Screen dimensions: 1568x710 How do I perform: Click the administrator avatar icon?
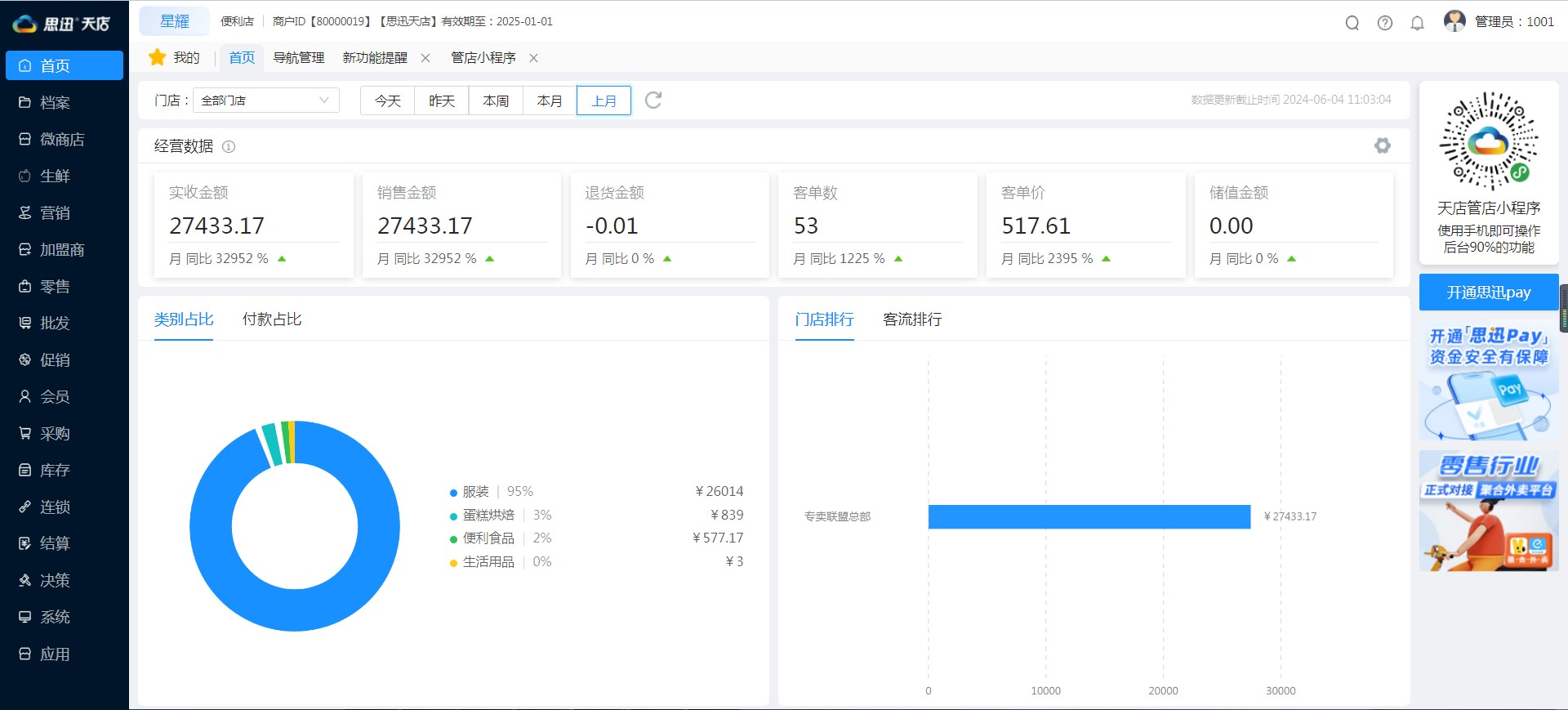1454,21
